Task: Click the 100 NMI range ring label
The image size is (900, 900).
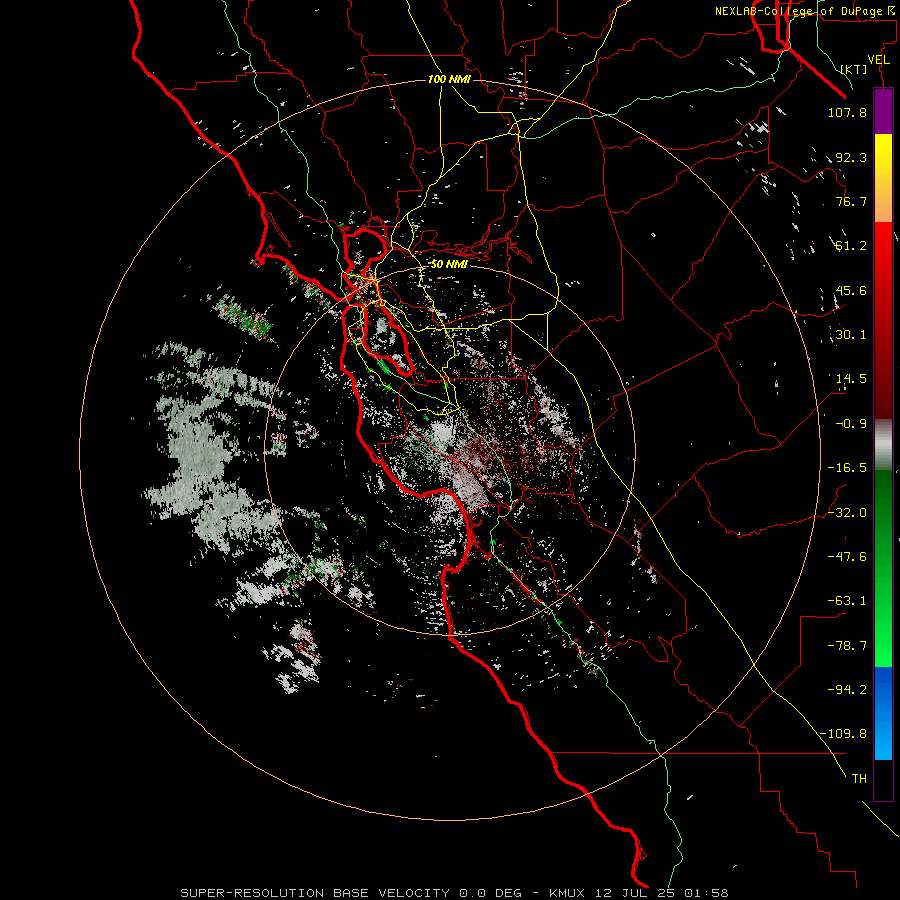Action: pos(449,79)
